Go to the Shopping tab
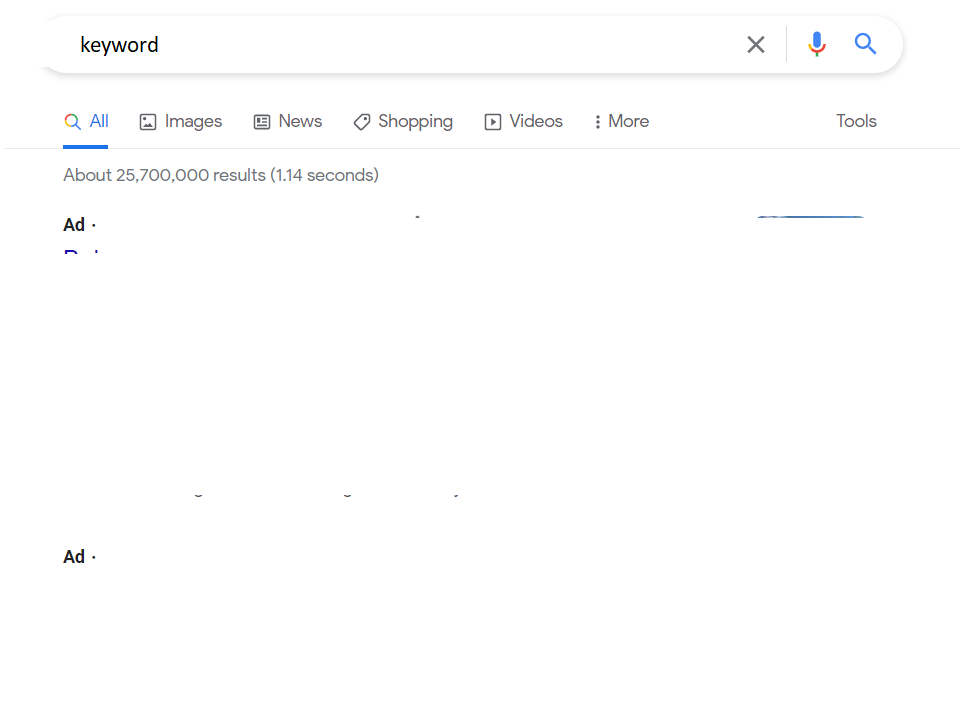The image size is (960, 728). pos(403,121)
